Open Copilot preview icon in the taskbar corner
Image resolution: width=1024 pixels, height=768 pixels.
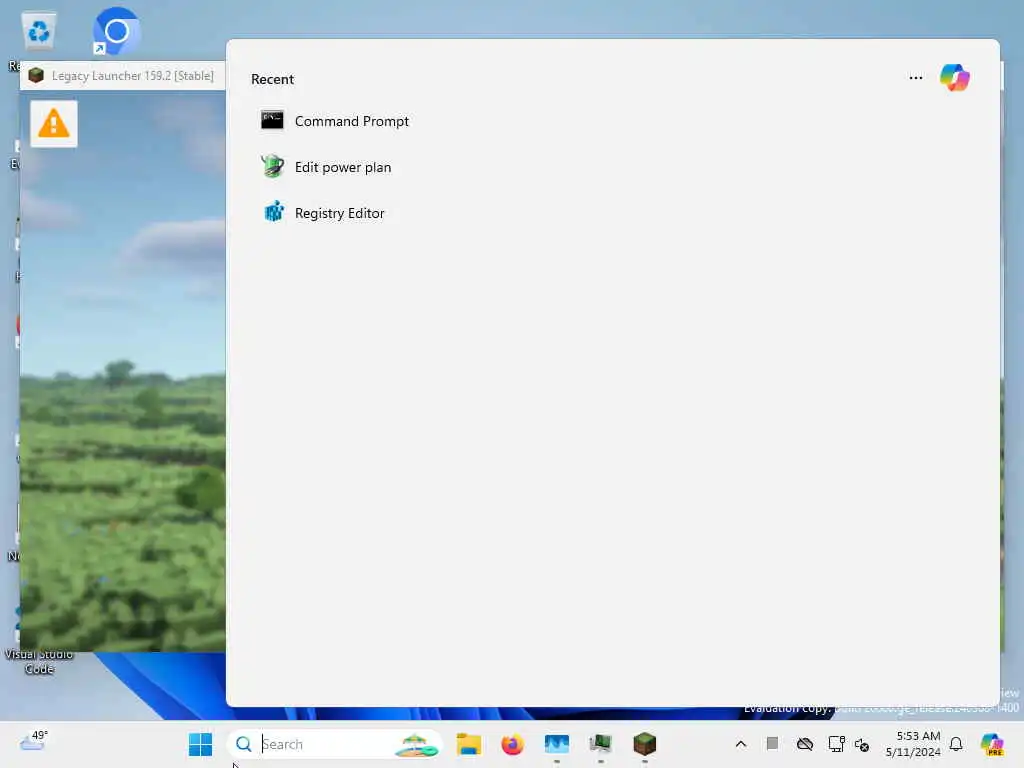[x=992, y=744]
